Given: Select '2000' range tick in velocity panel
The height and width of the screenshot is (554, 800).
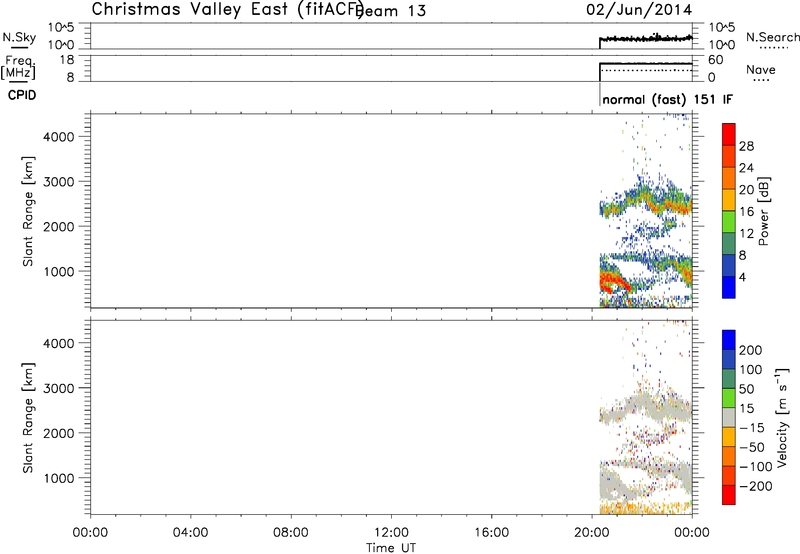Looking at the screenshot, I should [x=59, y=433].
